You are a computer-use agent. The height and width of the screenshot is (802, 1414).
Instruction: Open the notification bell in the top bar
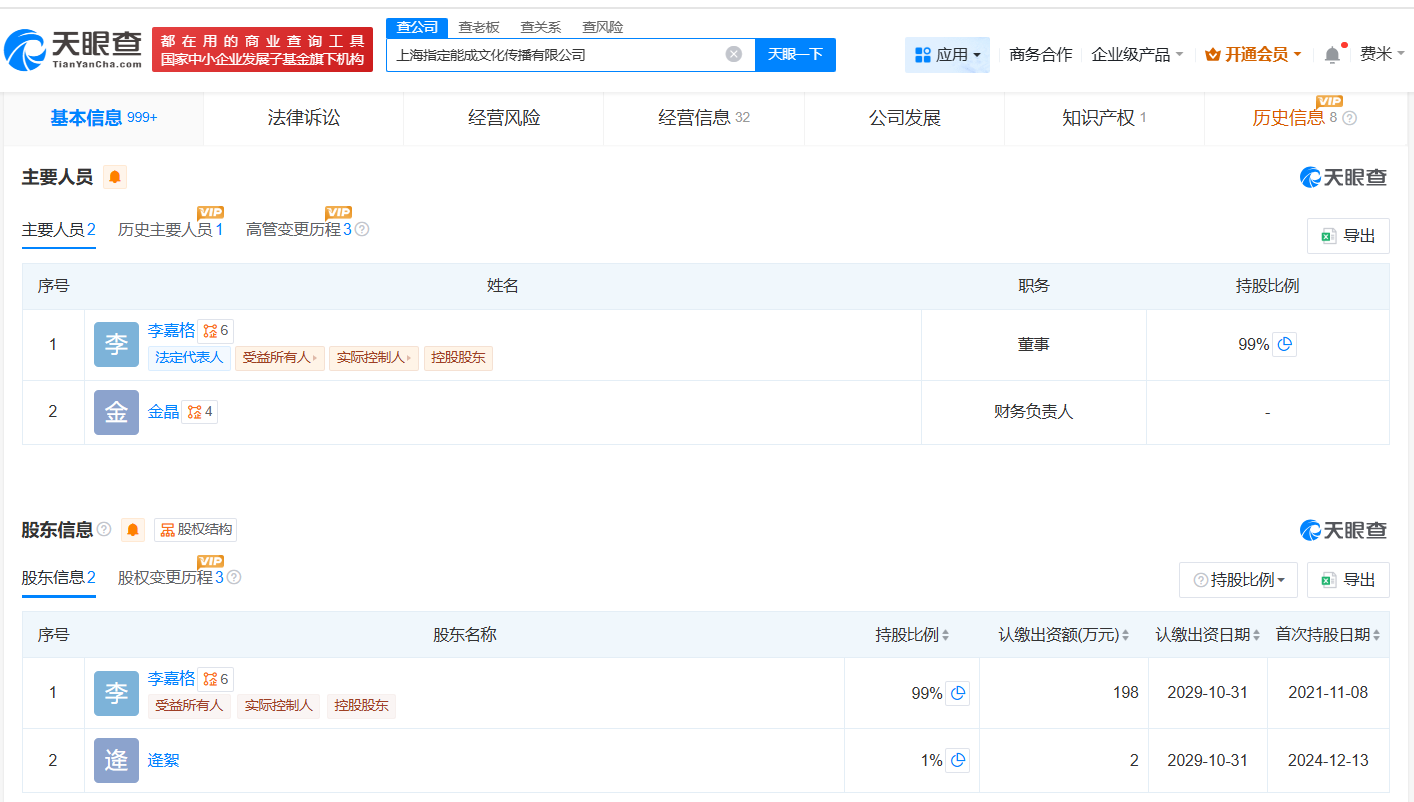point(1331,54)
